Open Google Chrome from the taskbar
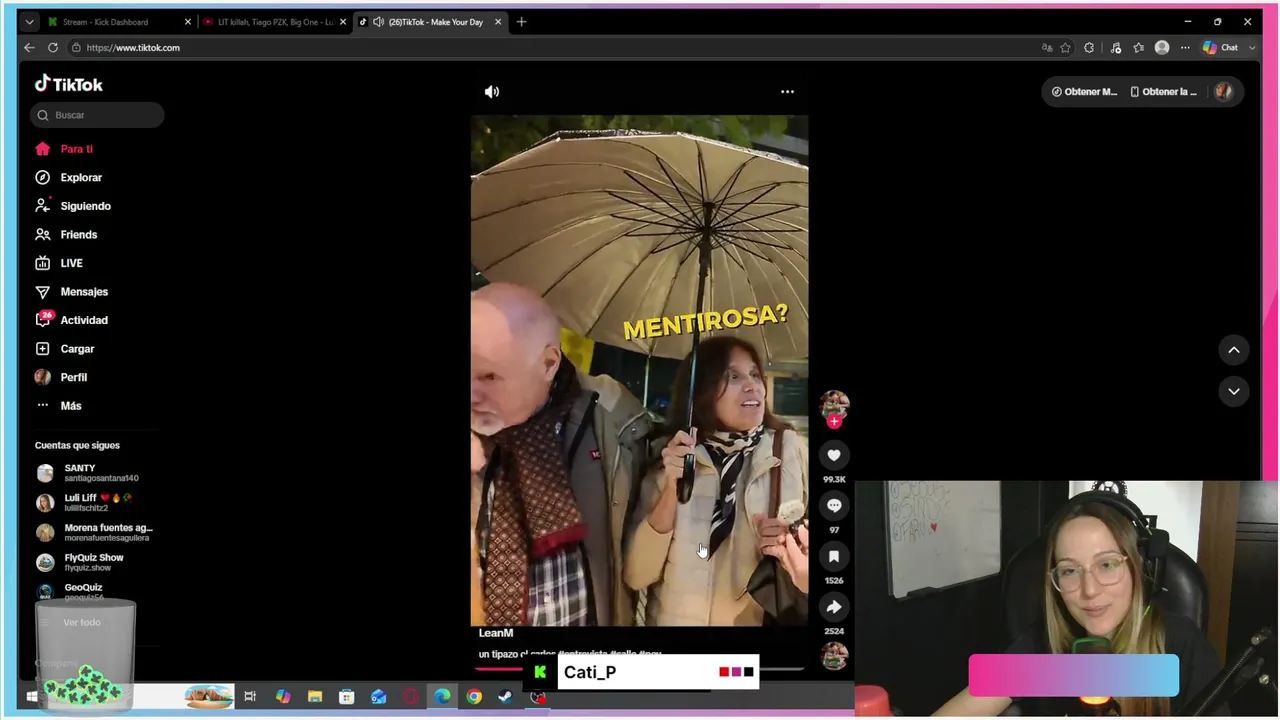The width and height of the screenshot is (1280, 720). coord(474,697)
